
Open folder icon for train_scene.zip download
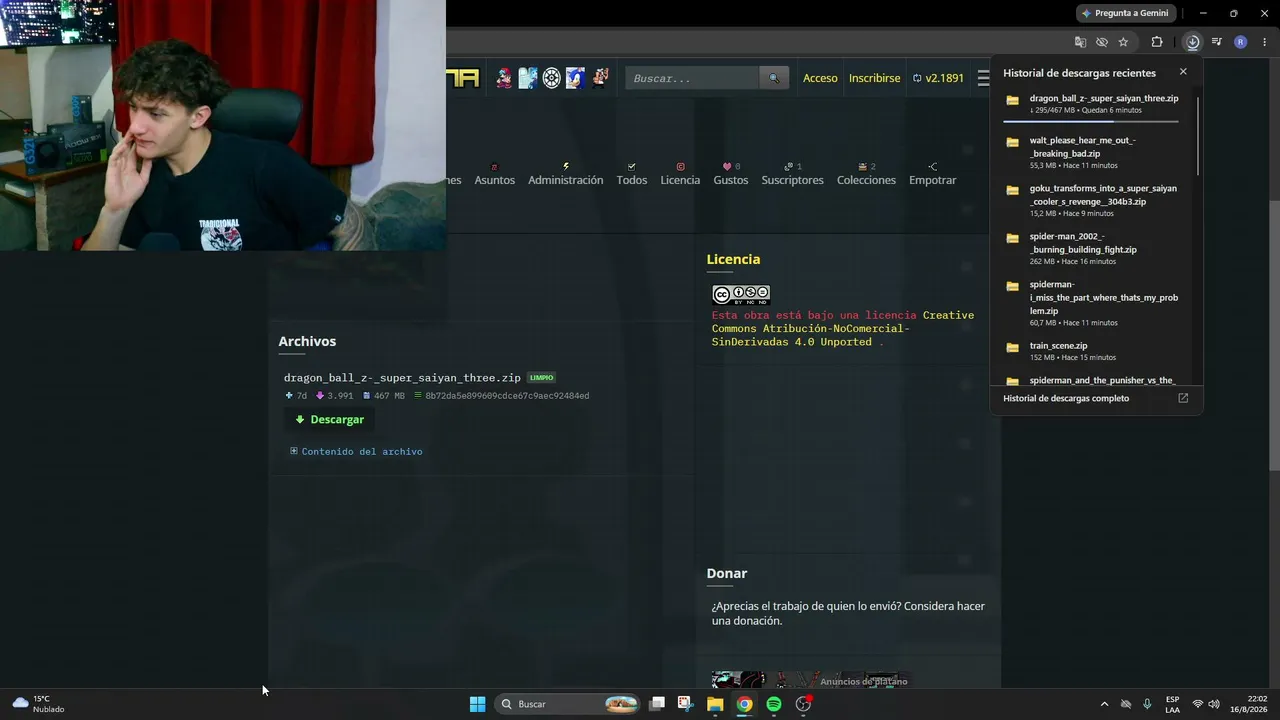pos(1012,348)
